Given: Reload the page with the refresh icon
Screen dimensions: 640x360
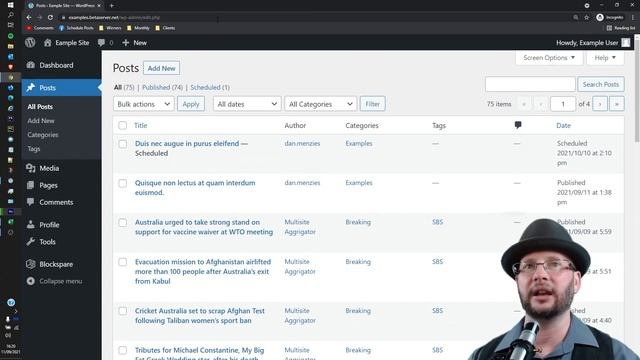Looking at the screenshot, I should [x=50, y=18].
